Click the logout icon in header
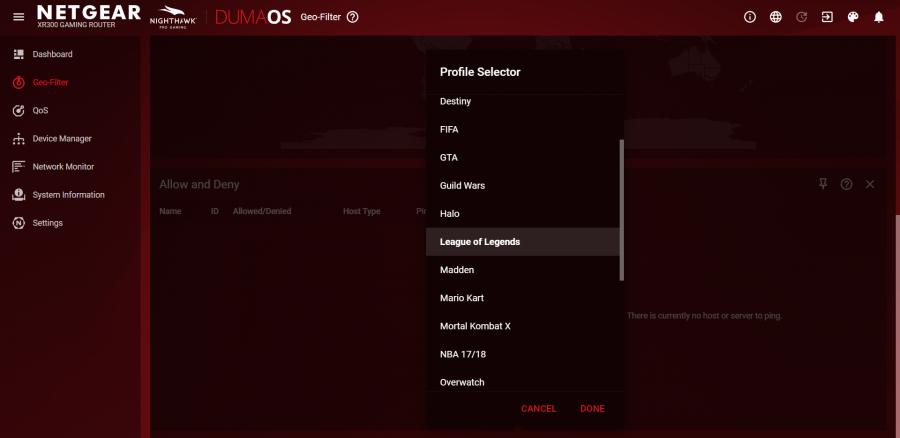The width and height of the screenshot is (900, 438). click(x=827, y=17)
